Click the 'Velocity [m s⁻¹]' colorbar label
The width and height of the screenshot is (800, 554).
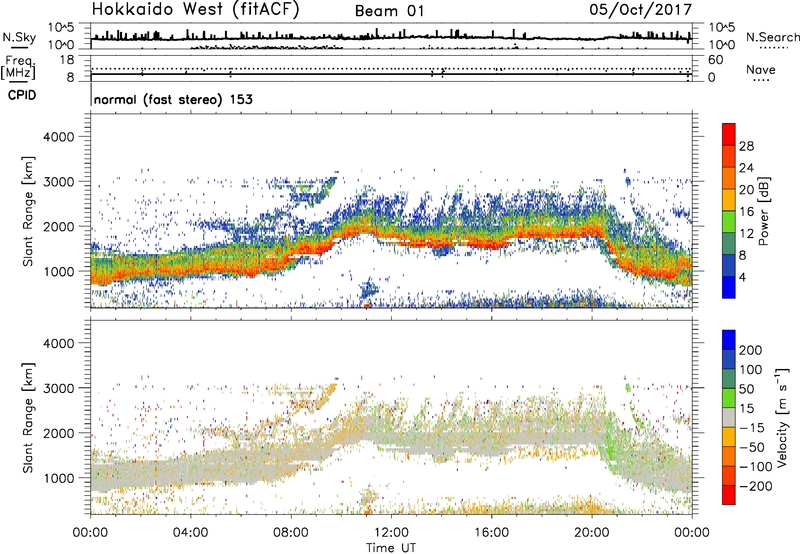(781, 417)
